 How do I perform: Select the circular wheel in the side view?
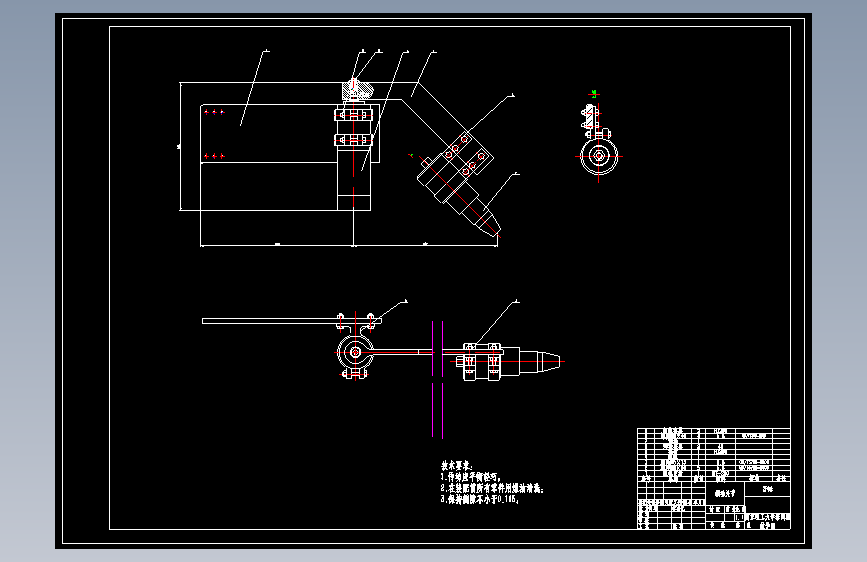(599, 156)
